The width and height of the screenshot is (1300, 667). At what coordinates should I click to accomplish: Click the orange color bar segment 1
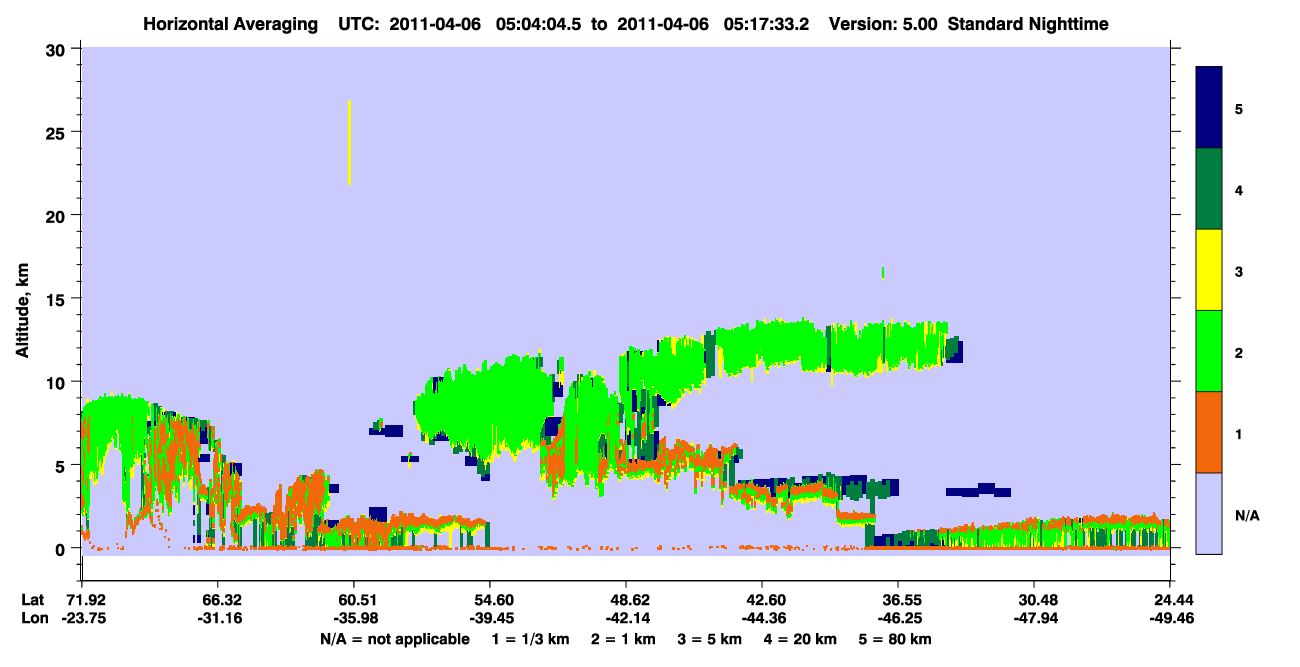(x=1209, y=432)
